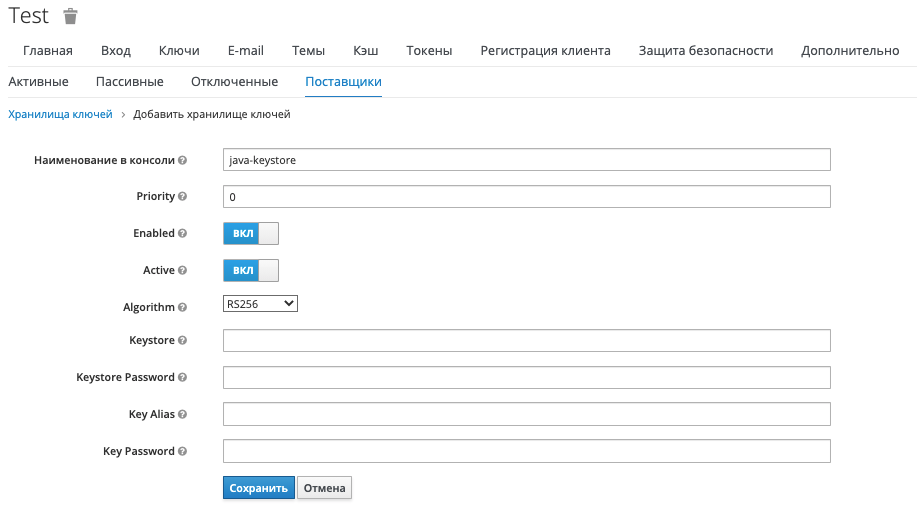Toggle the Enabled switch off
This screenshot has height=519, width=917.
coord(250,233)
